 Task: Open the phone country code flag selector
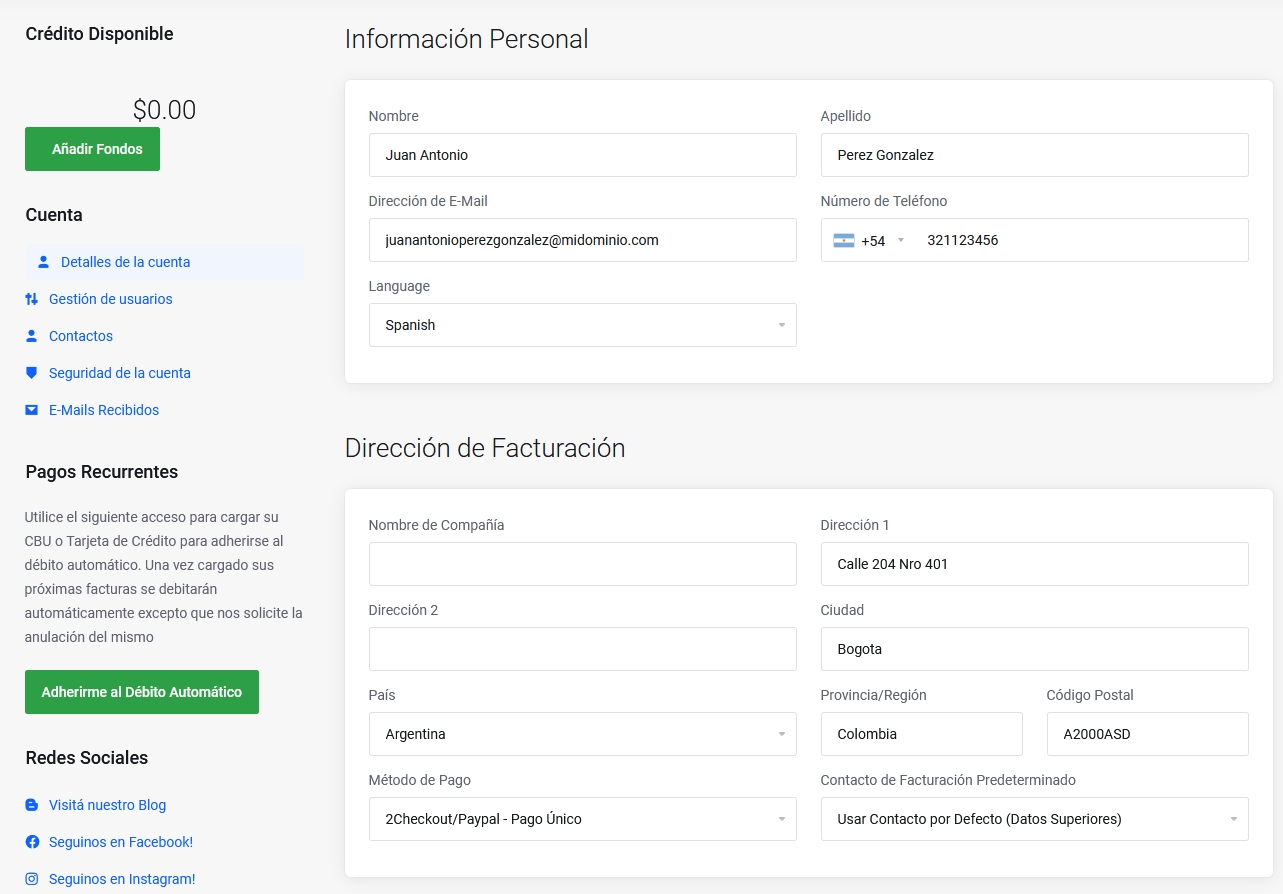pyautogui.click(x=868, y=240)
